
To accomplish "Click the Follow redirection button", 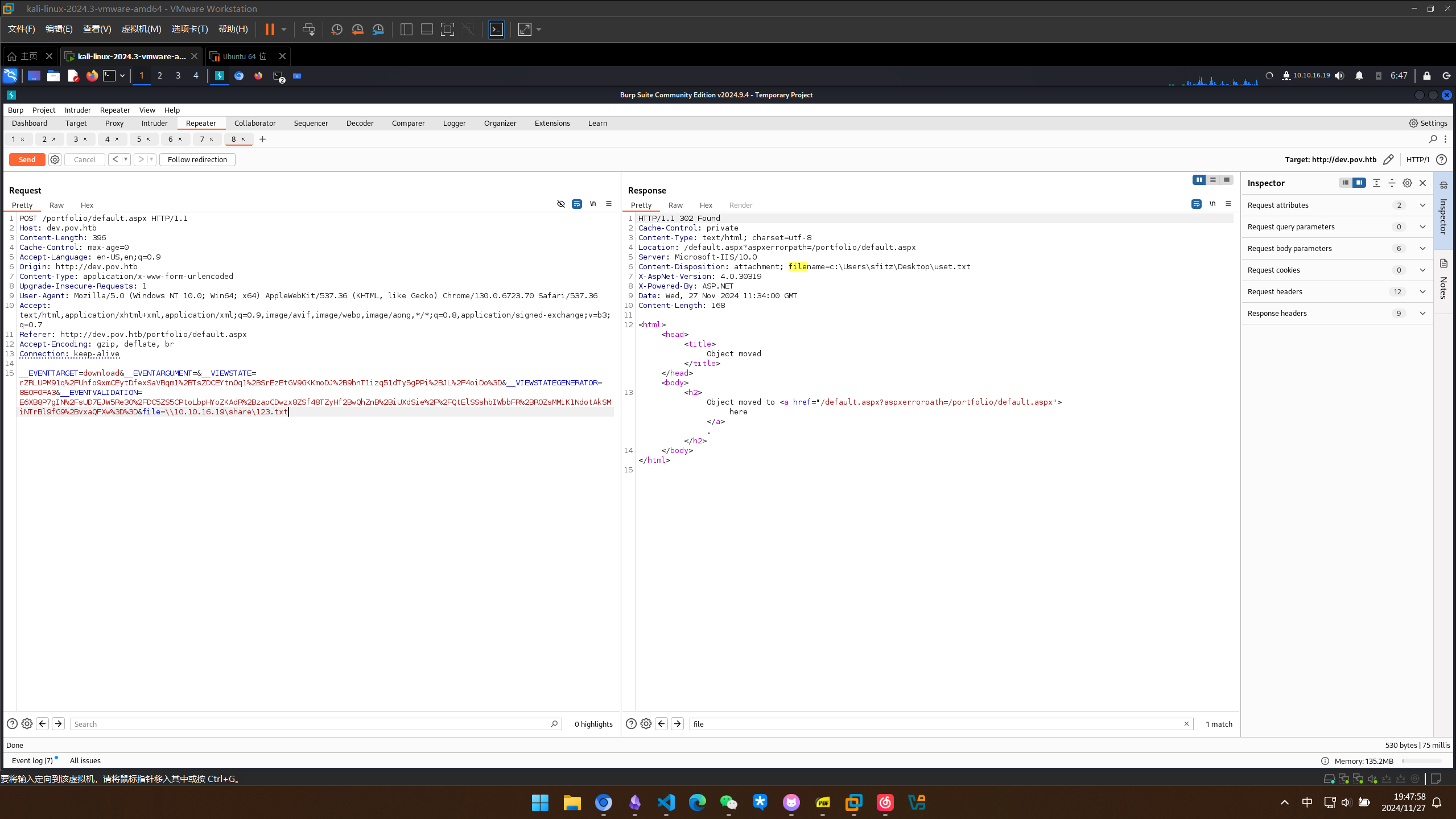I will pyautogui.click(x=197, y=159).
